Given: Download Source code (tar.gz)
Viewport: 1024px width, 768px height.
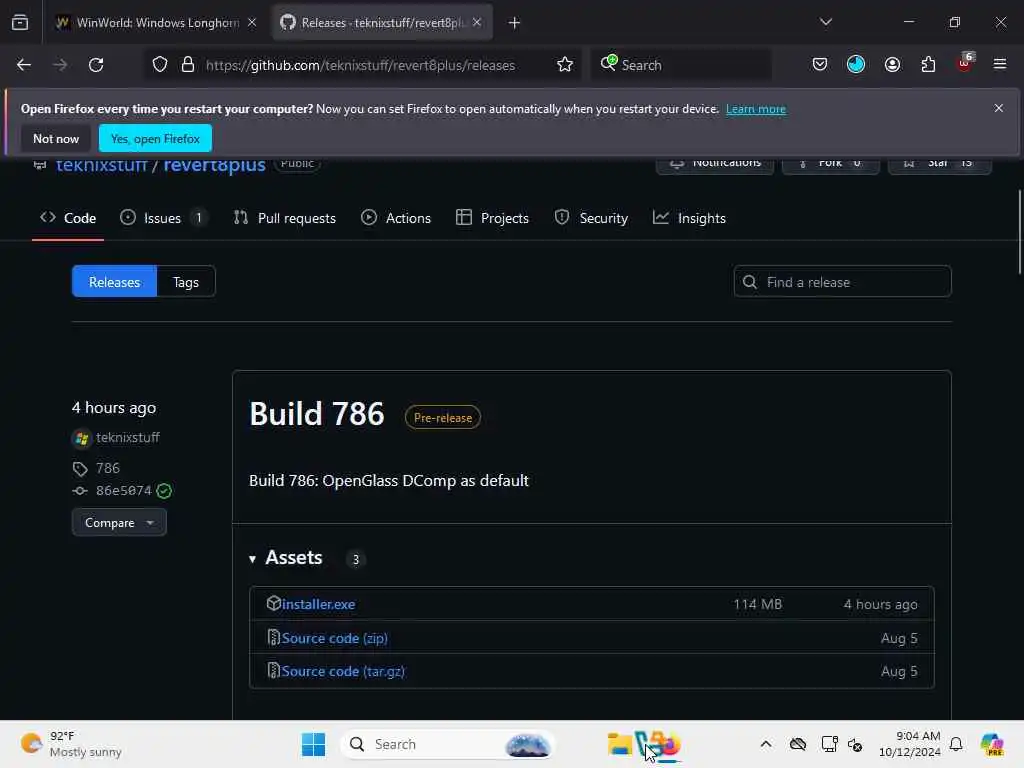Looking at the screenshot, I should point(343,671).
